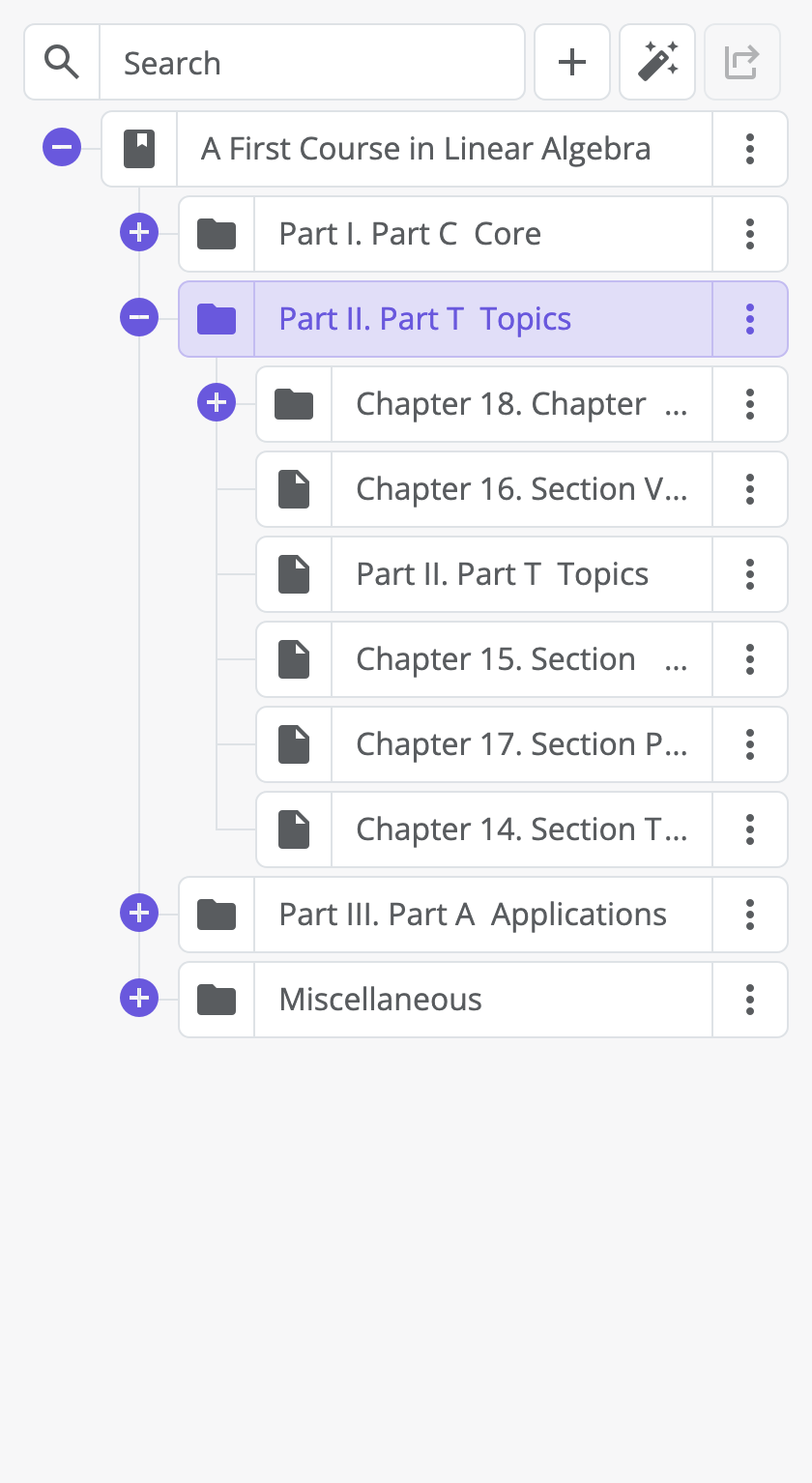This screenshot has width=812, height=1483.
Task: Open three-dot menu for Chapter 17 section
Action: coord(750,744)
